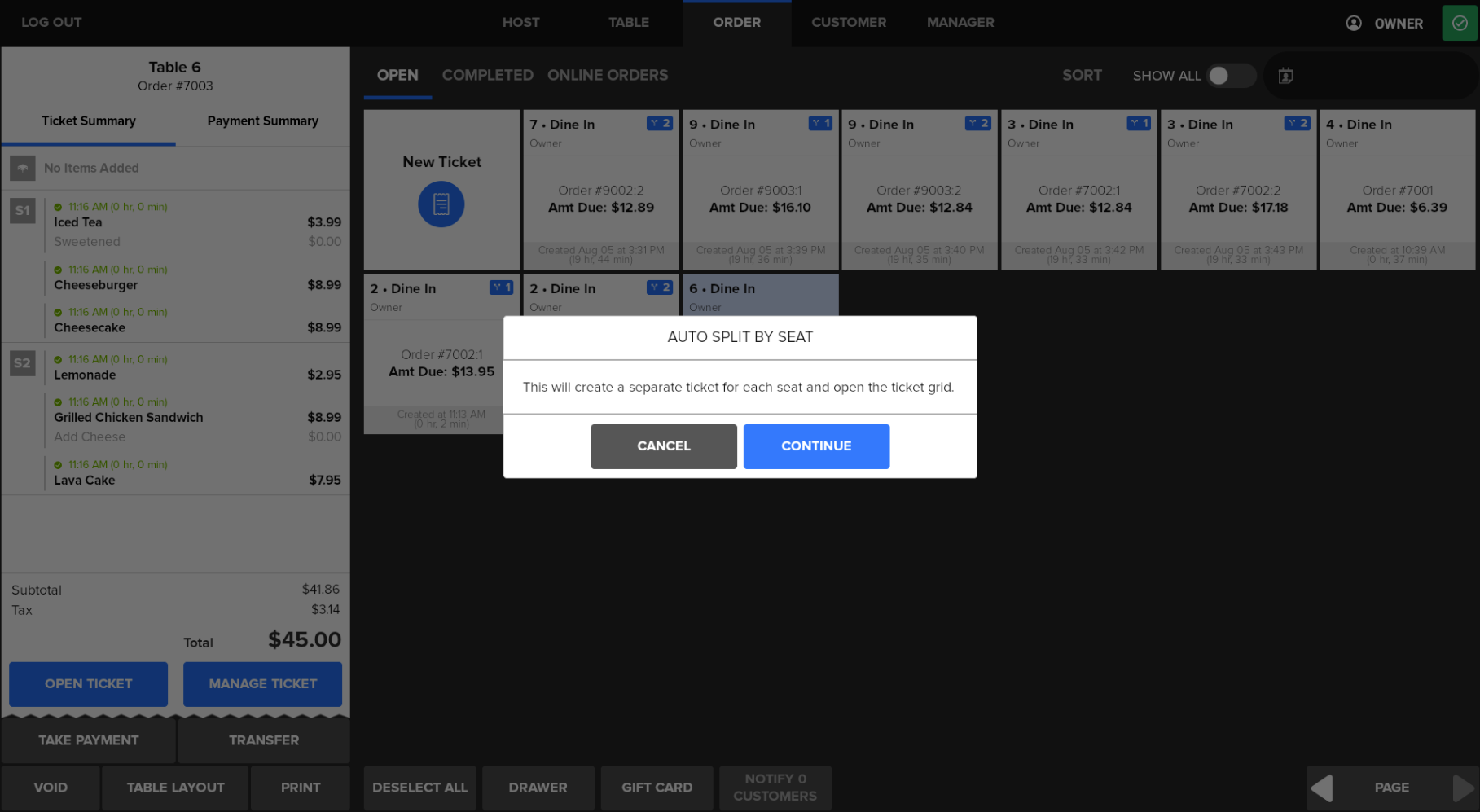Click the Sweetened modifier text

coord(87,242)
